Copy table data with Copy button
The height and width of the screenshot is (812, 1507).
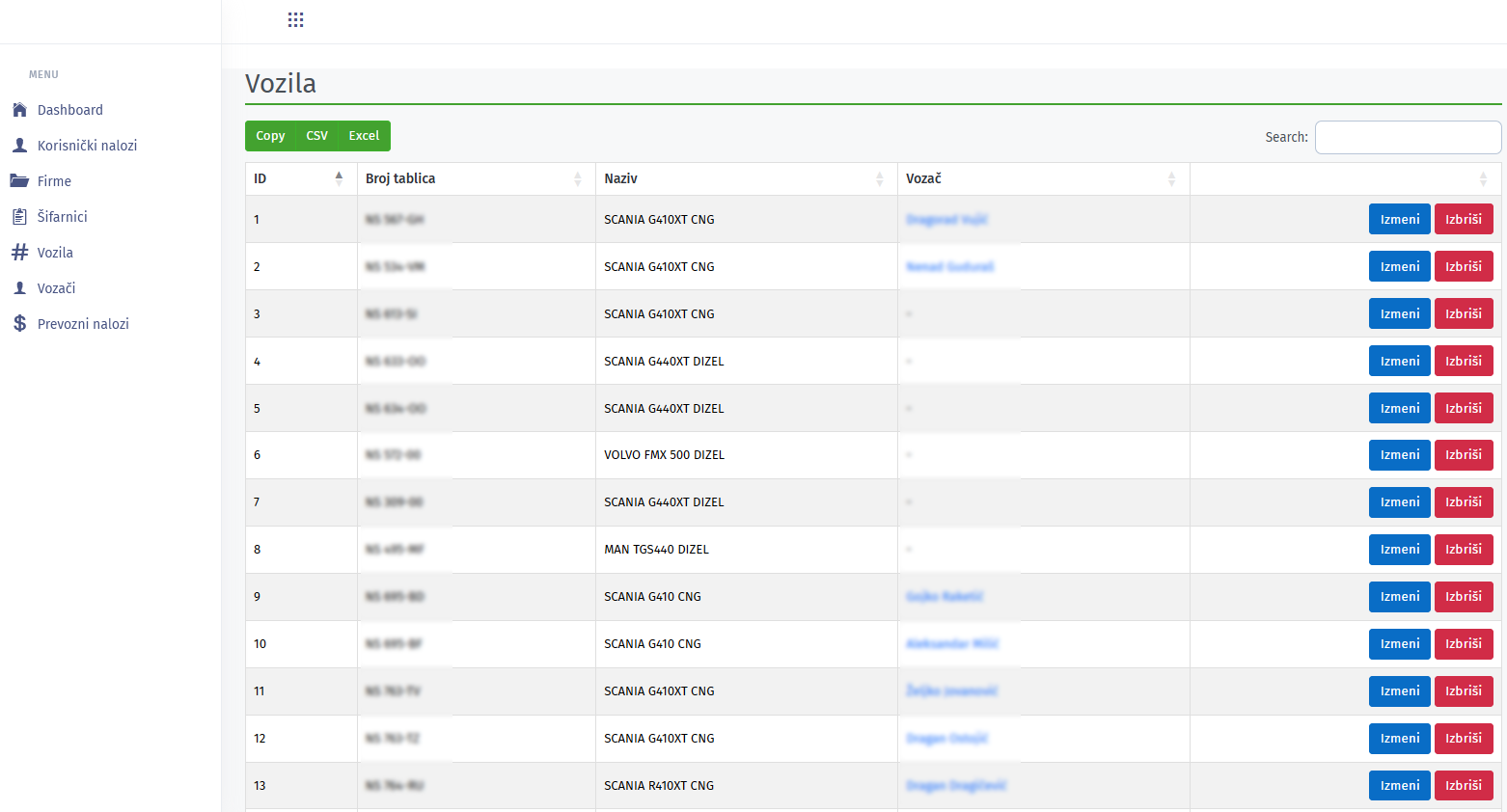pos(270,136)
